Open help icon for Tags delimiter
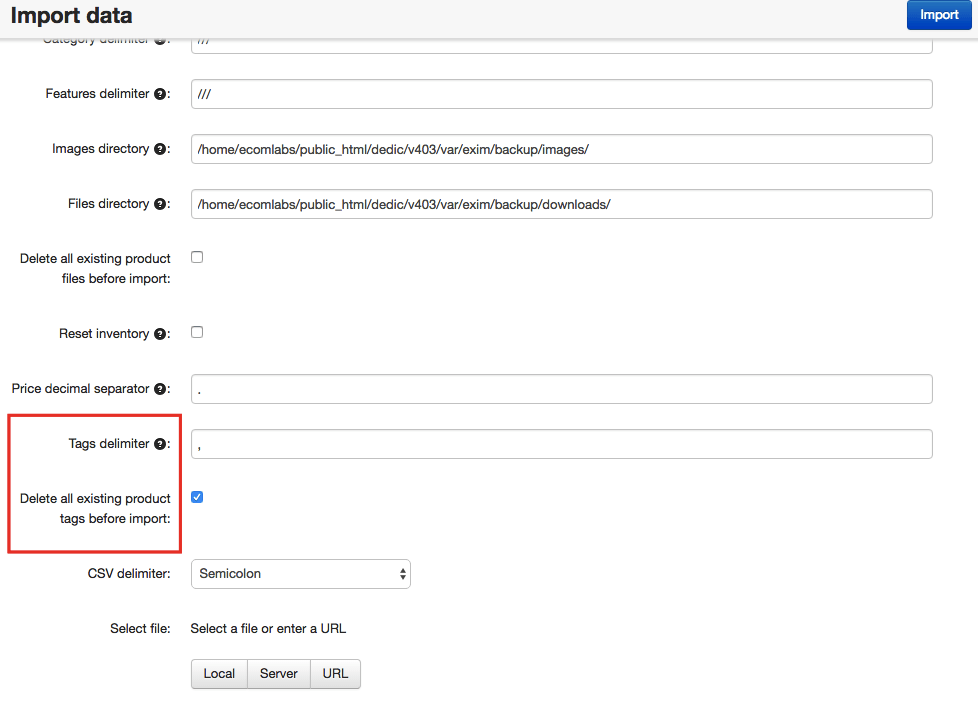The image size is (978, 701). [160, 443]
